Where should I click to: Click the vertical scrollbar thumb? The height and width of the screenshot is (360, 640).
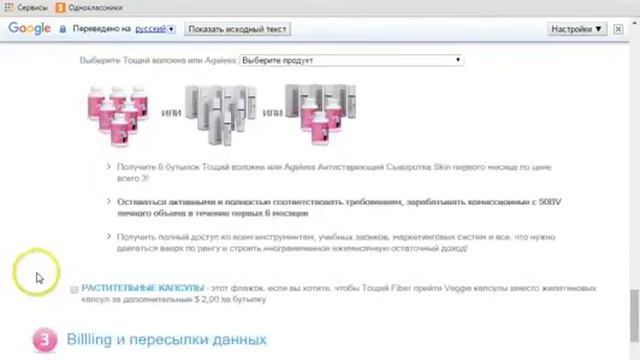point(634,315)
